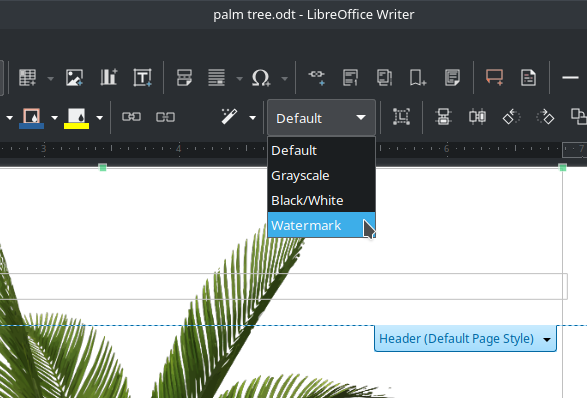Click the Header (Default Page Style) button
Screen dimensions: 587x398
point(465,338)
